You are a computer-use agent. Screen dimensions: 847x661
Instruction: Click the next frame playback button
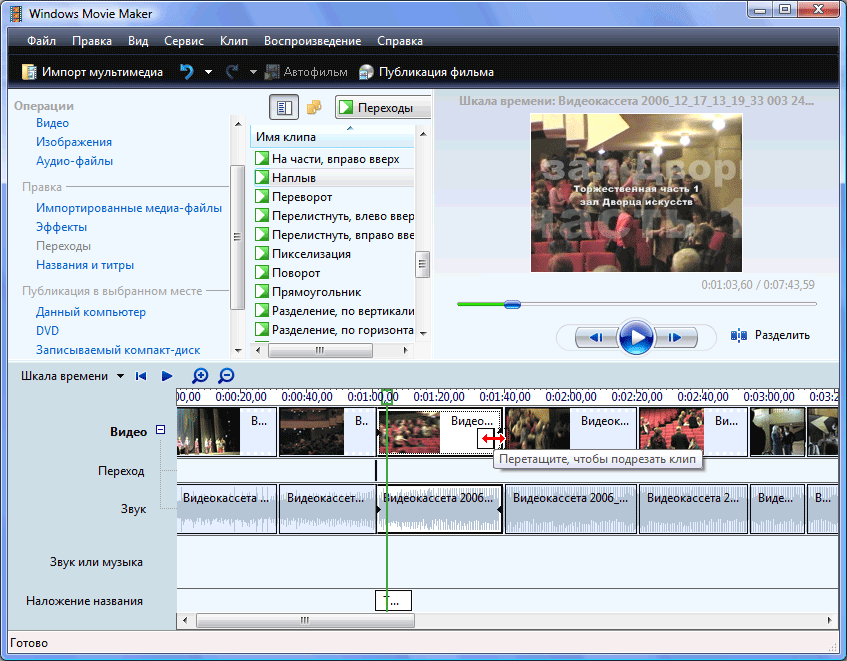tap(675, 338)
